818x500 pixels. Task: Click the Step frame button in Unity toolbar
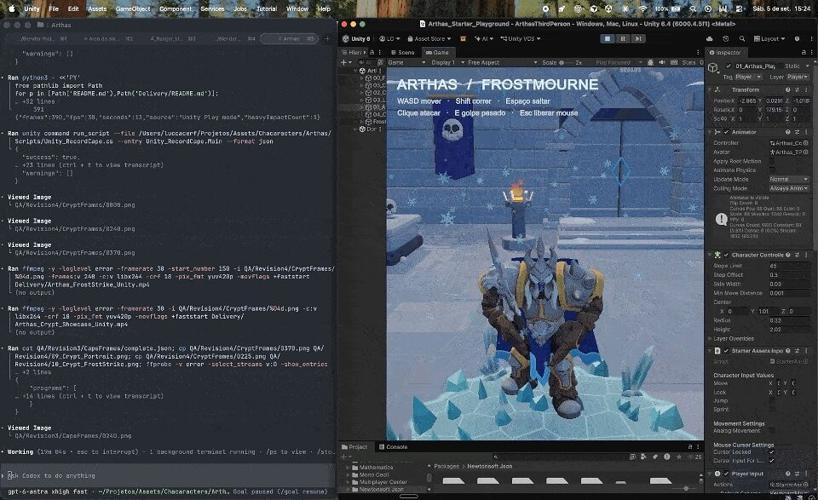(638, 39)
